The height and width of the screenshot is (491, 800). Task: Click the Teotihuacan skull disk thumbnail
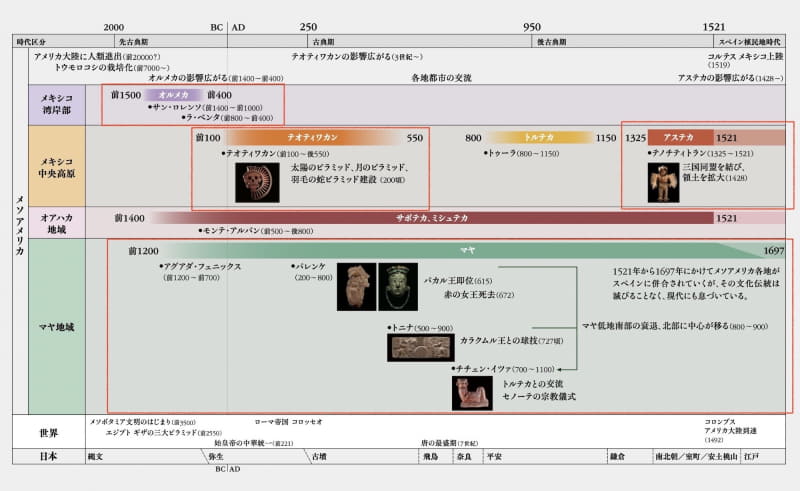257,182
